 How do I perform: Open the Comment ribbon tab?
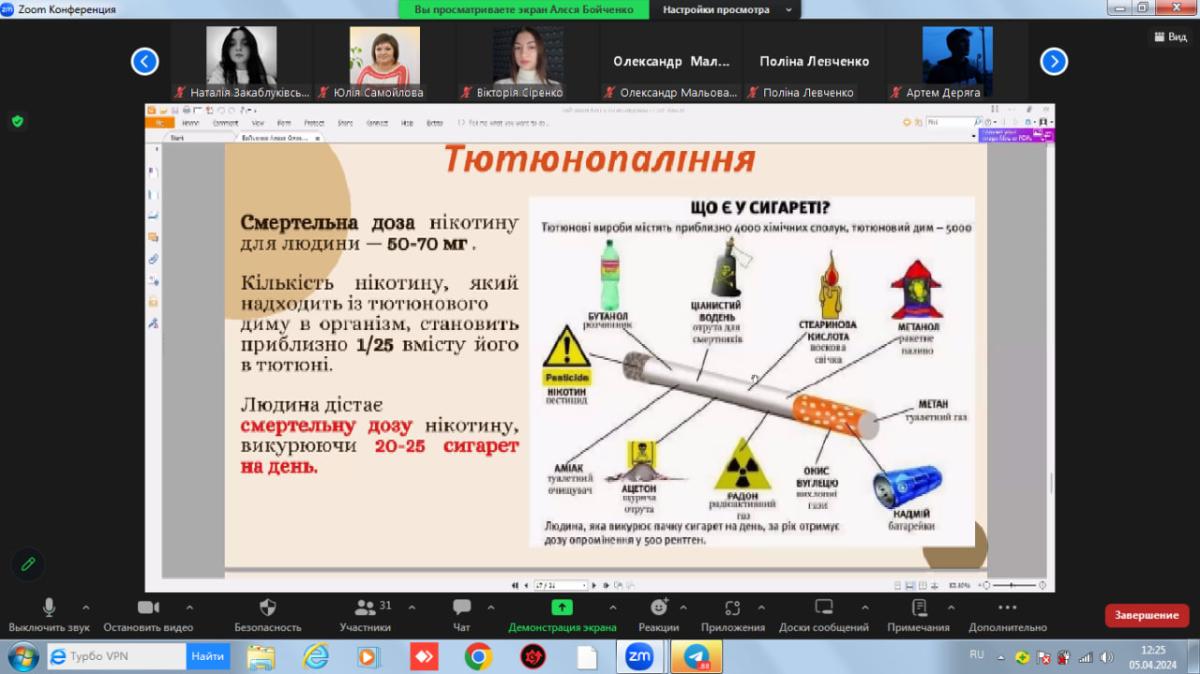[225, 123]
